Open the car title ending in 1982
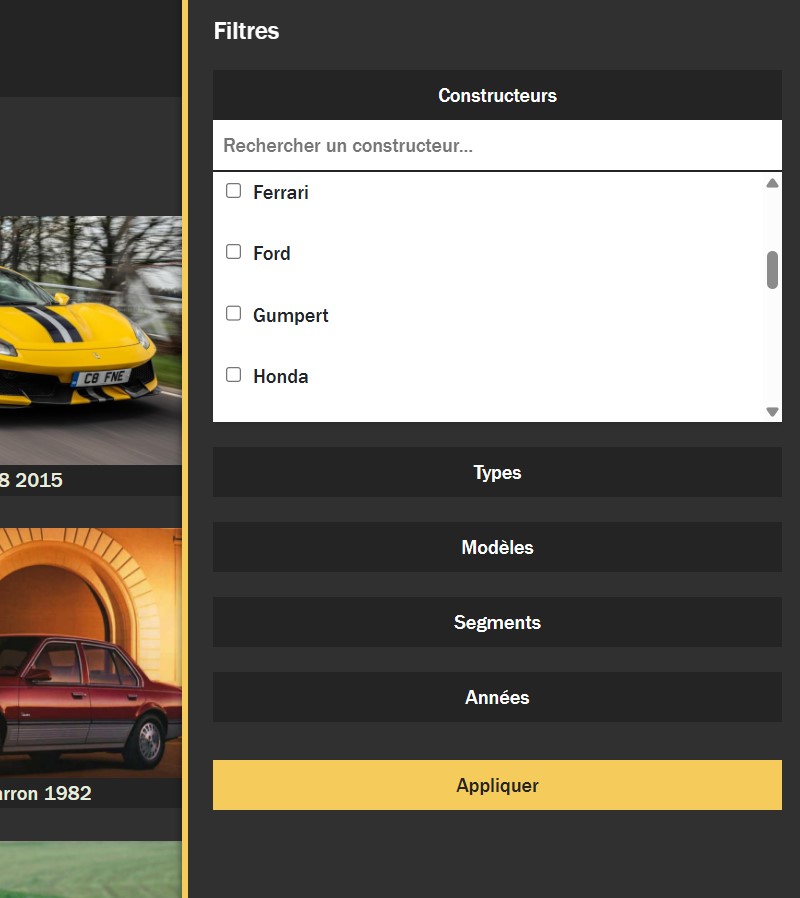800x898 pixels. (x=46, y=794)
